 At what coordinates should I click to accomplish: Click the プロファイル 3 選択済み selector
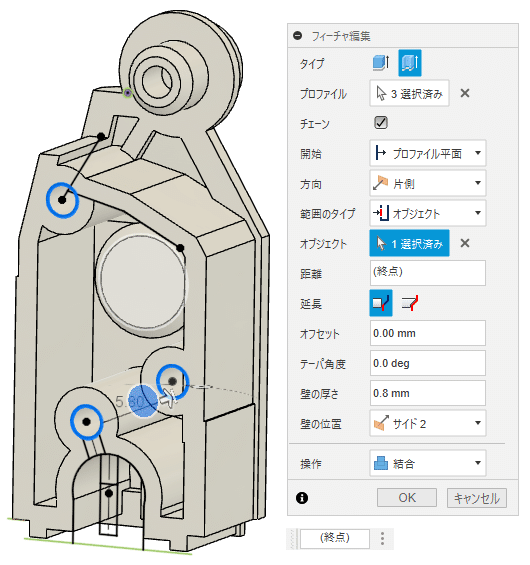point(409,94)
